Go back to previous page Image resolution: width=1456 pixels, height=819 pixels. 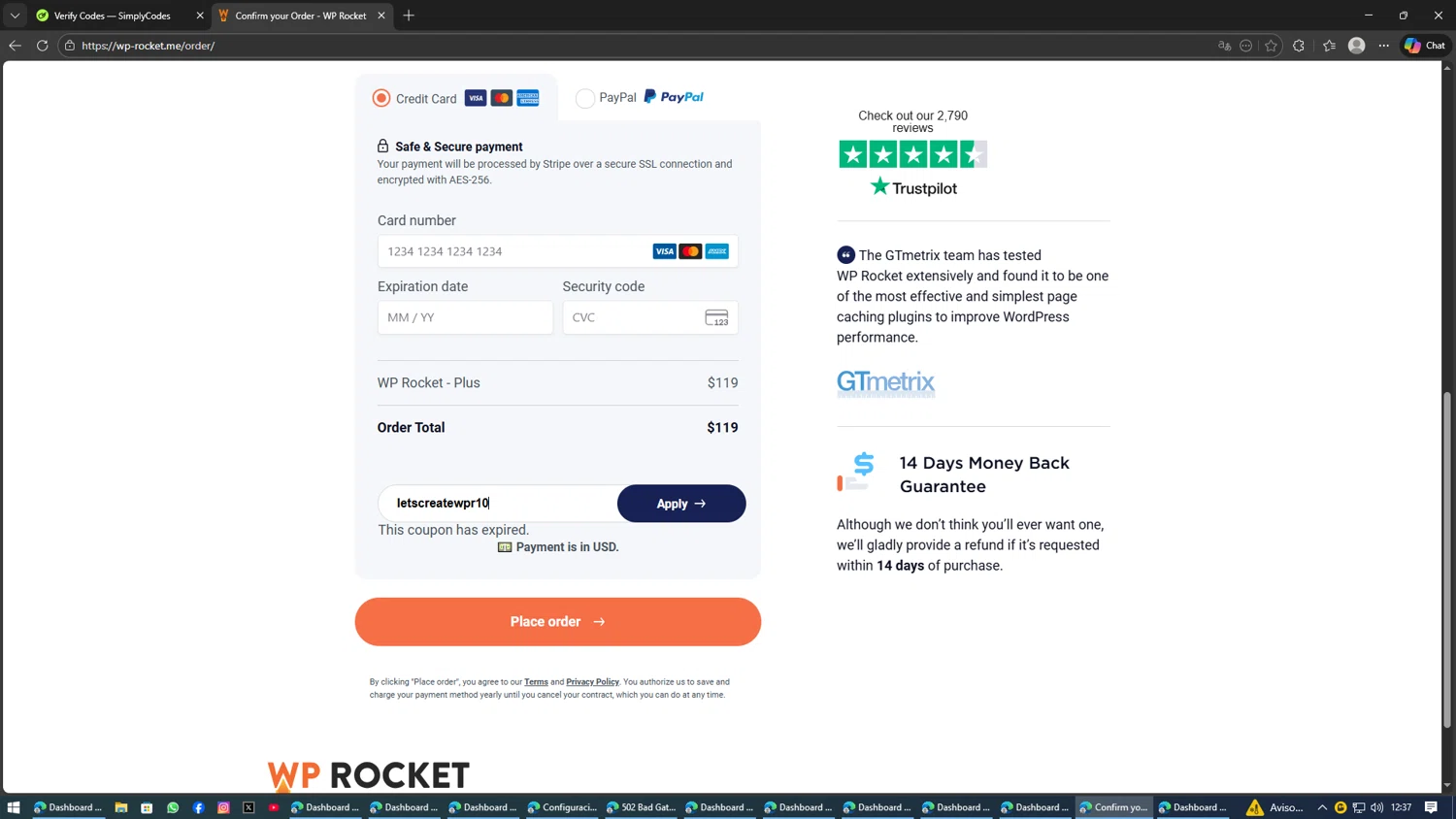point(15,46)
